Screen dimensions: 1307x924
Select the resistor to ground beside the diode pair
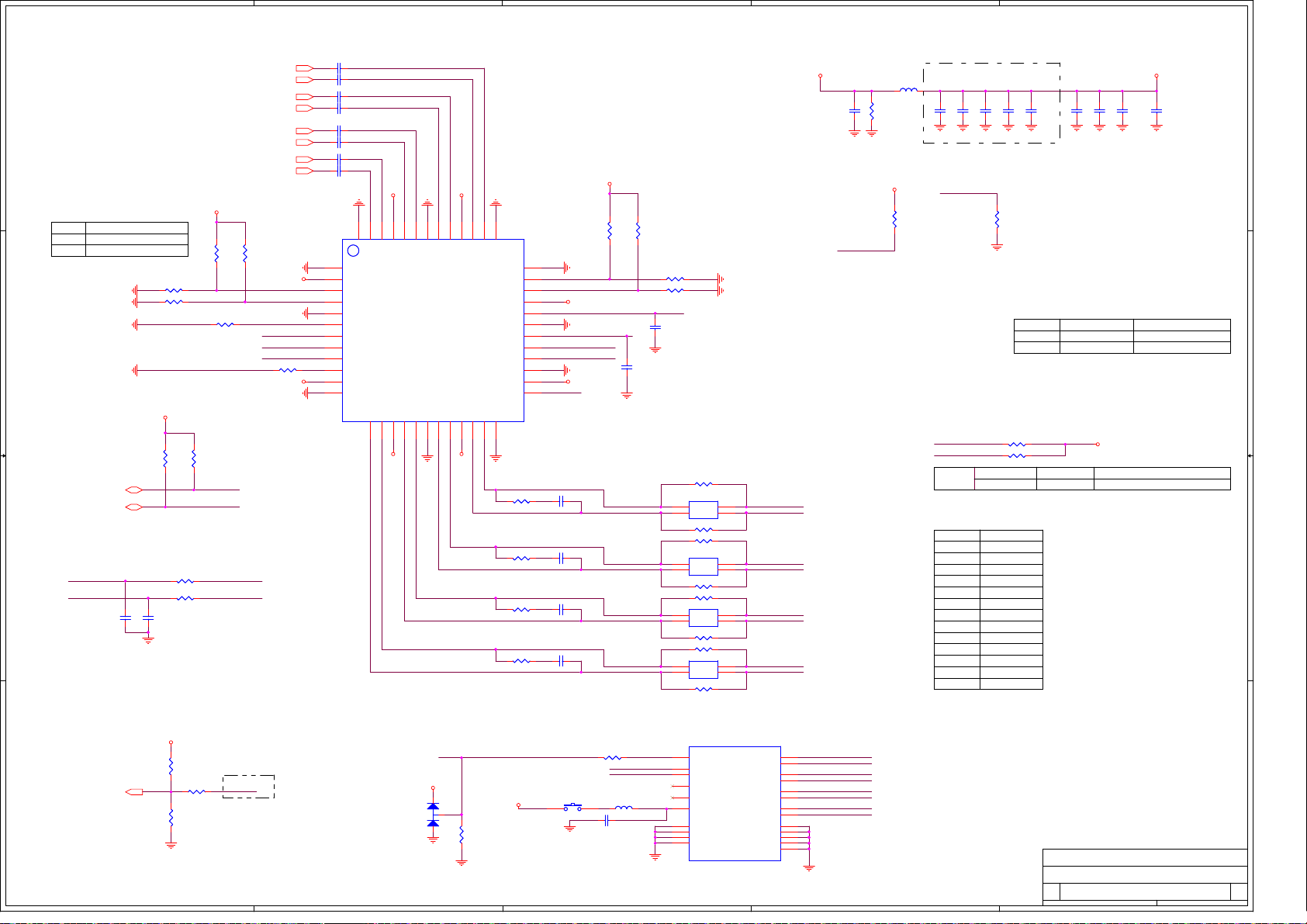(x=462, y=835)
